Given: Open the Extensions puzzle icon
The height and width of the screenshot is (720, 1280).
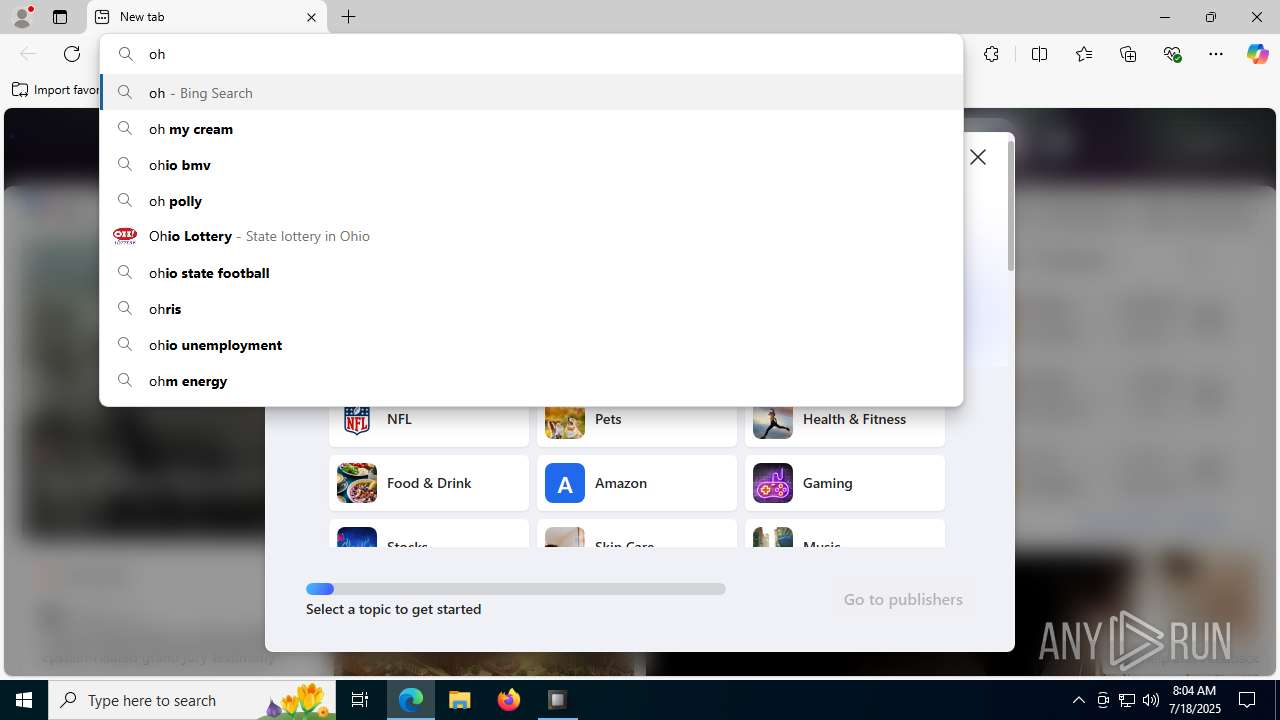Looking at the screenshot, I should click(991, 54).
